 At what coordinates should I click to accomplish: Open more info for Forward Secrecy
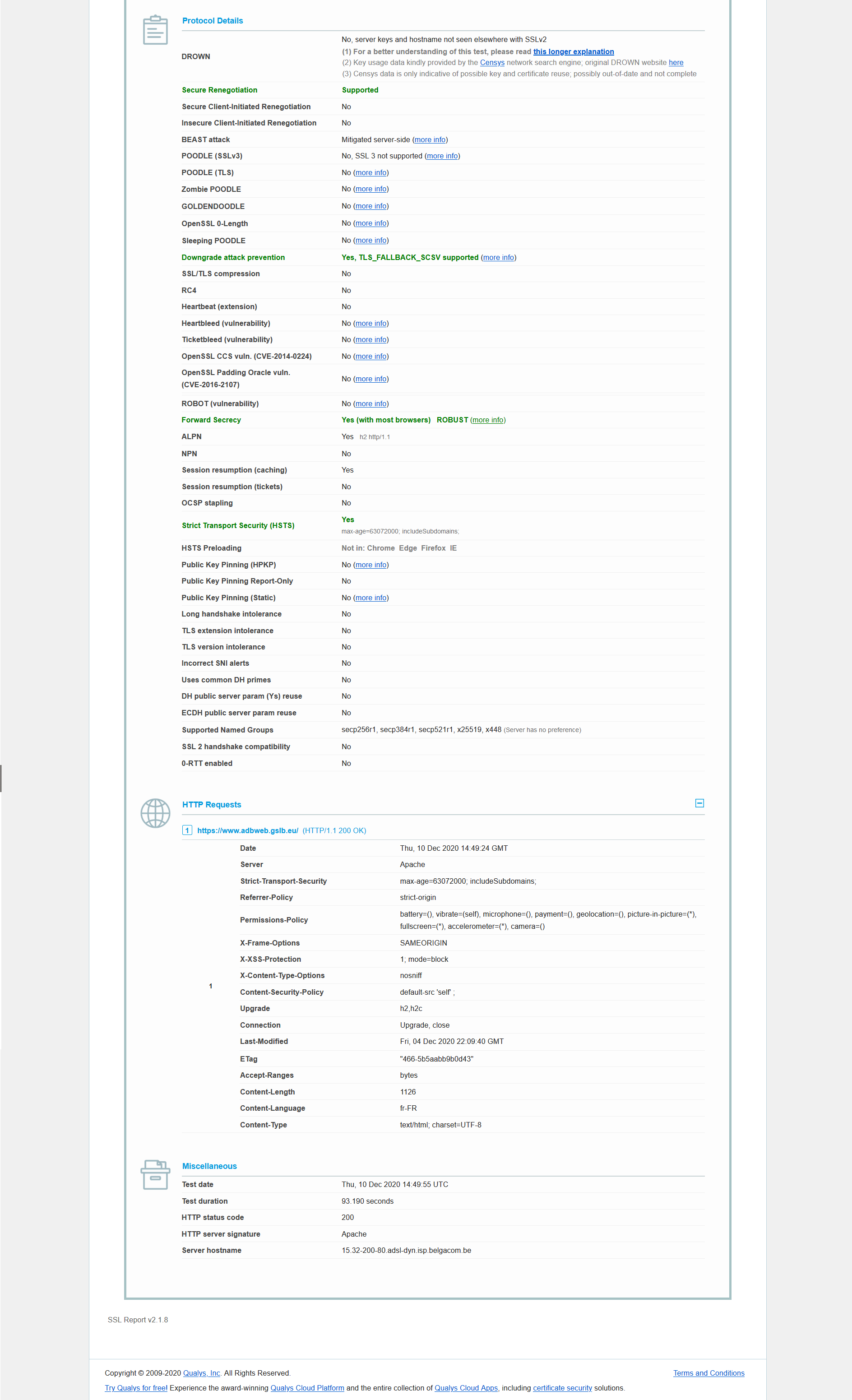[488, 420]
